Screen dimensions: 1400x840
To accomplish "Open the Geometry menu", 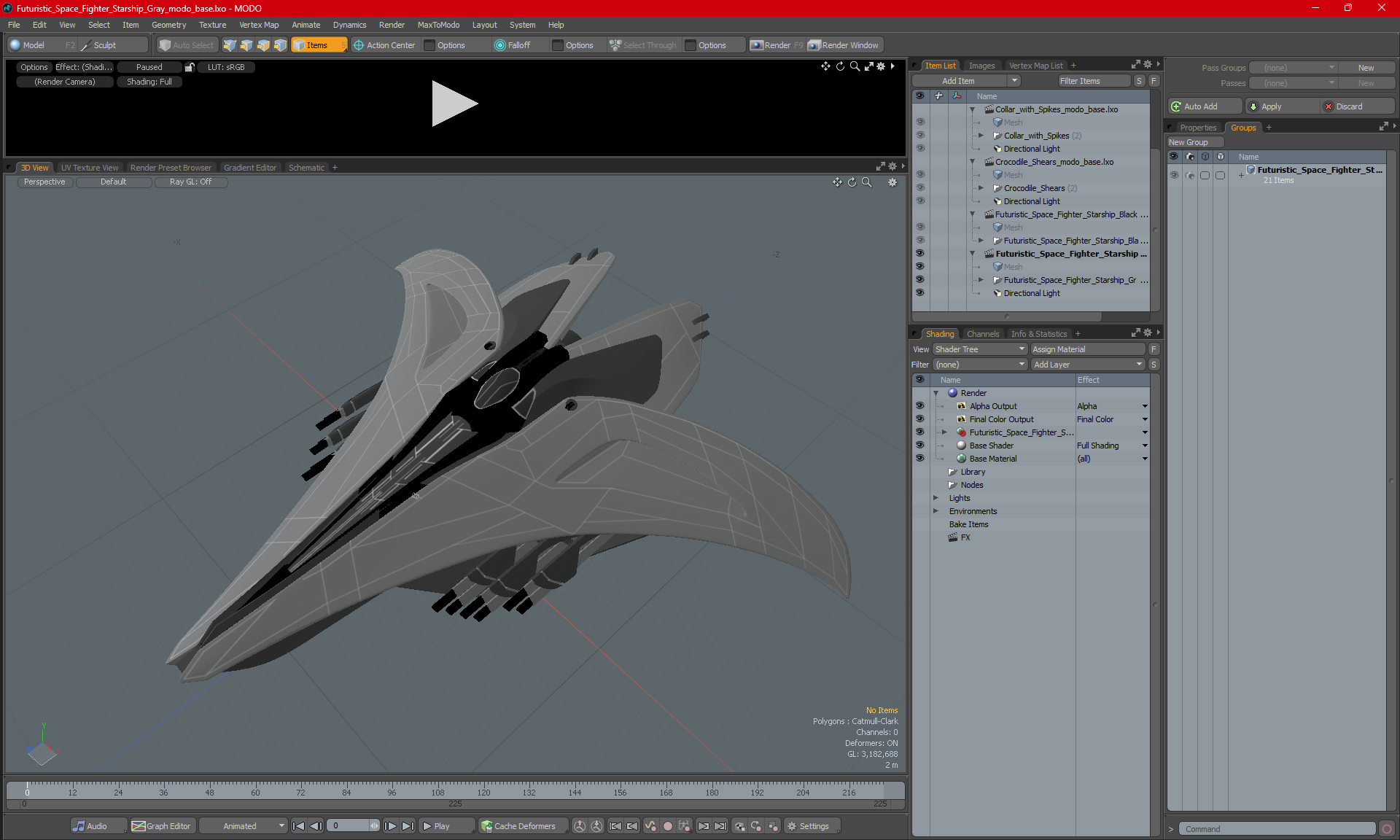I will pos(168,25).
